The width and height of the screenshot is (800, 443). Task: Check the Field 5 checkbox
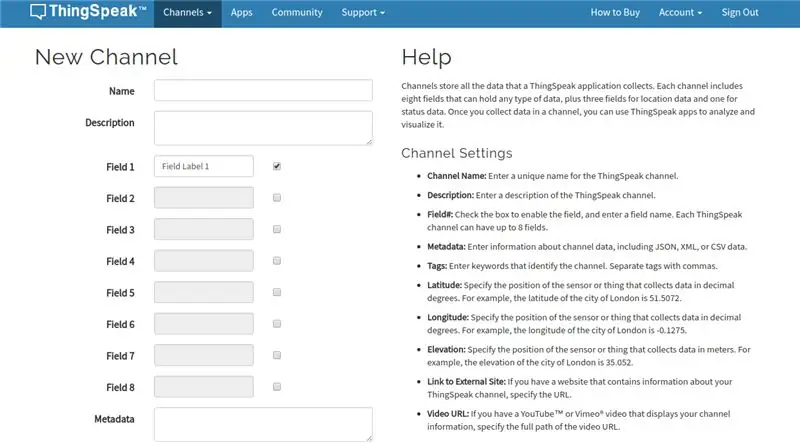tap(277, 292)
